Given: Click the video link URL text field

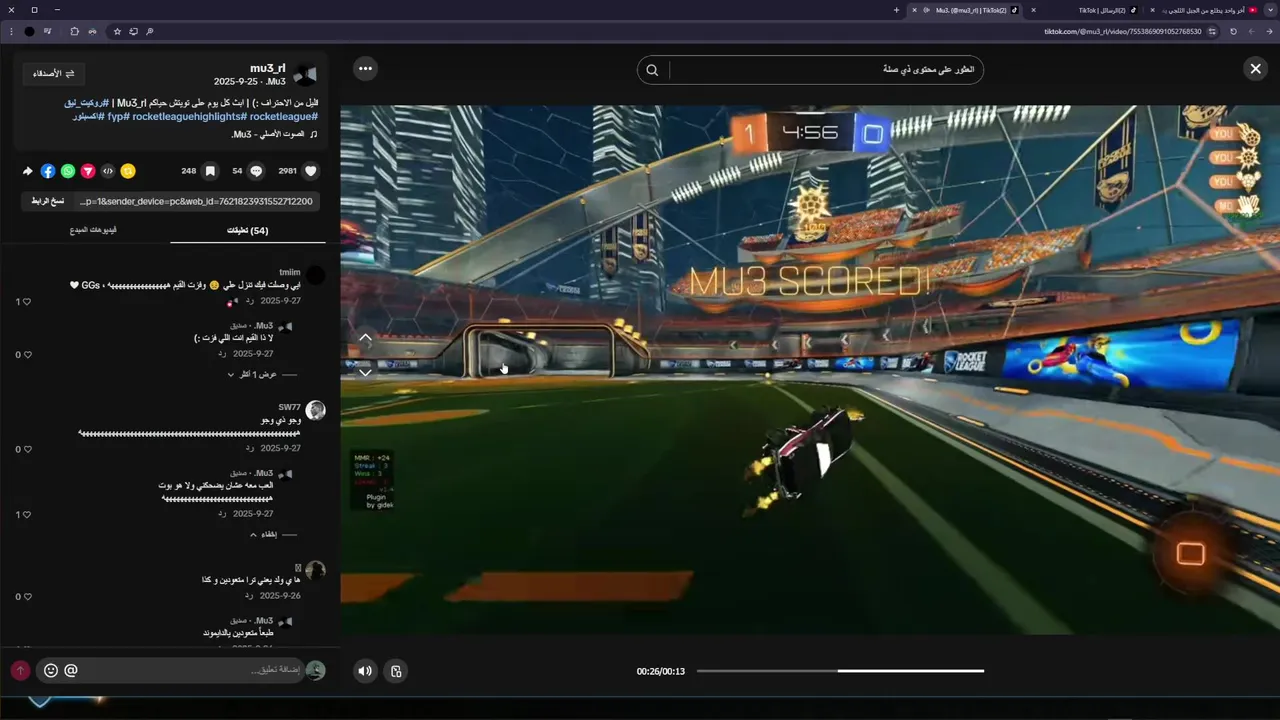Looking at the screenshot, I should tap(198, 201).
